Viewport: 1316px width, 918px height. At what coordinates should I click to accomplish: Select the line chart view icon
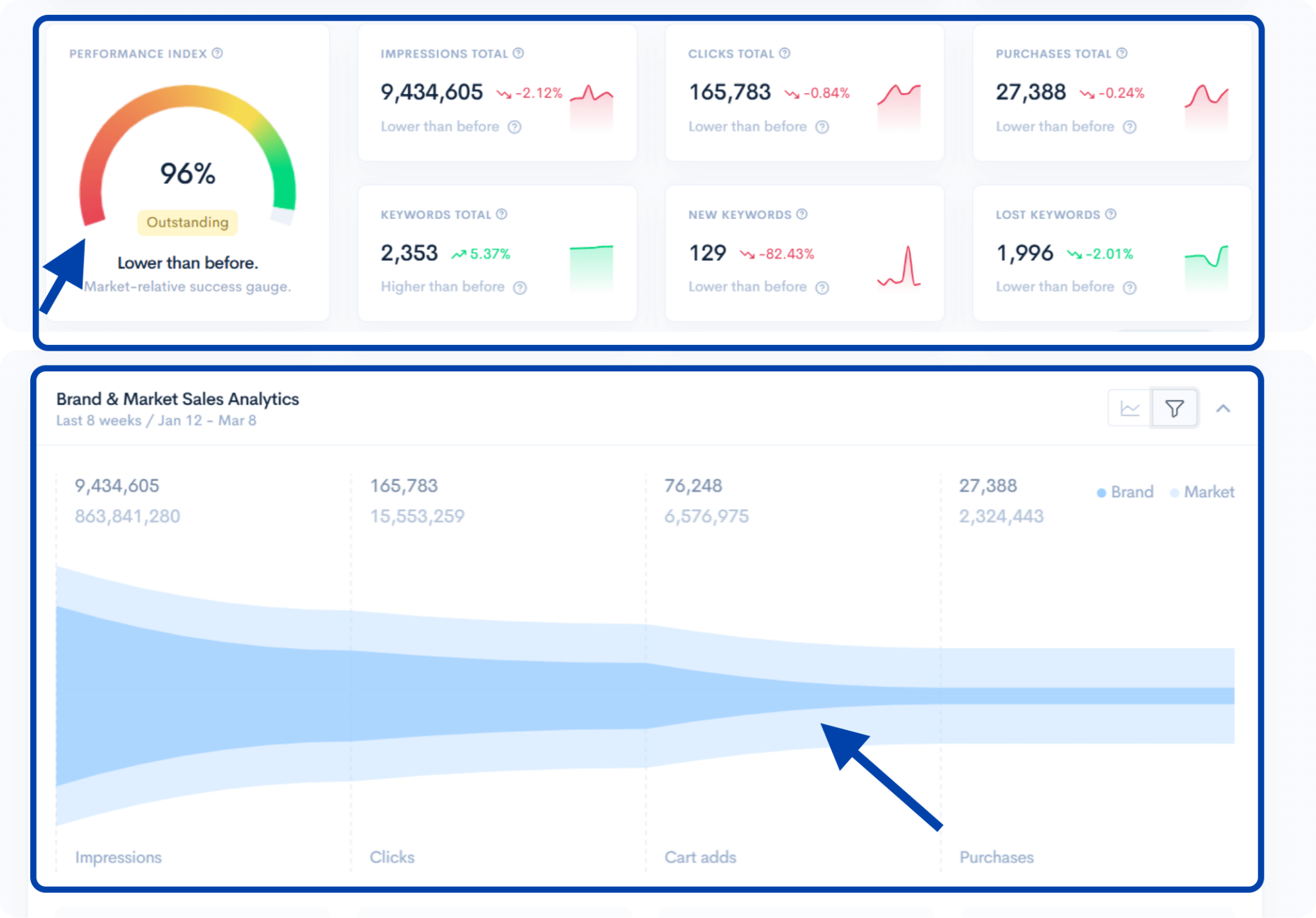1129,407
